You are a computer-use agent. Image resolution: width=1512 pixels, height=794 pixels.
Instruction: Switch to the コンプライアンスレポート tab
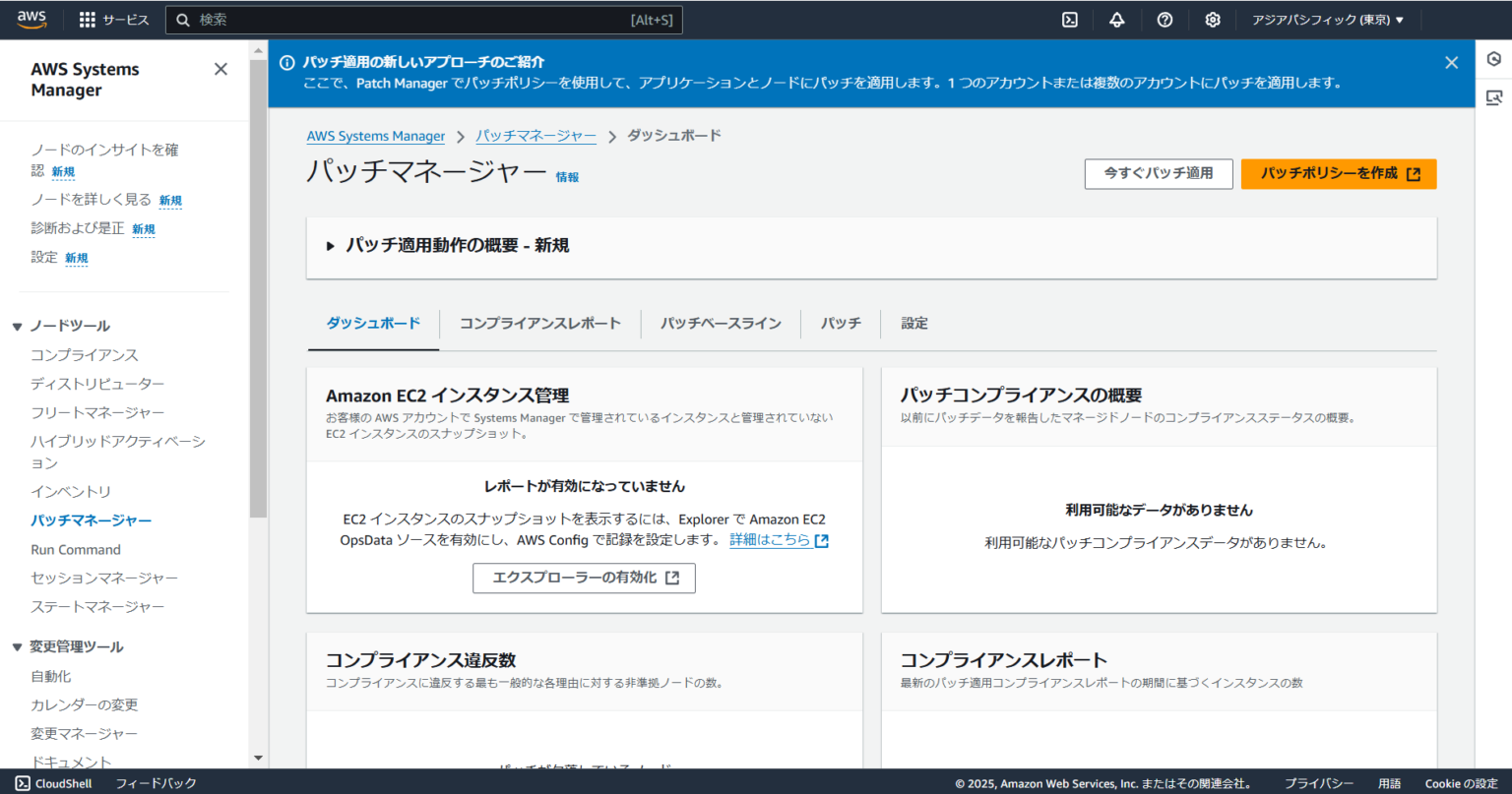[x=539, y=322]
